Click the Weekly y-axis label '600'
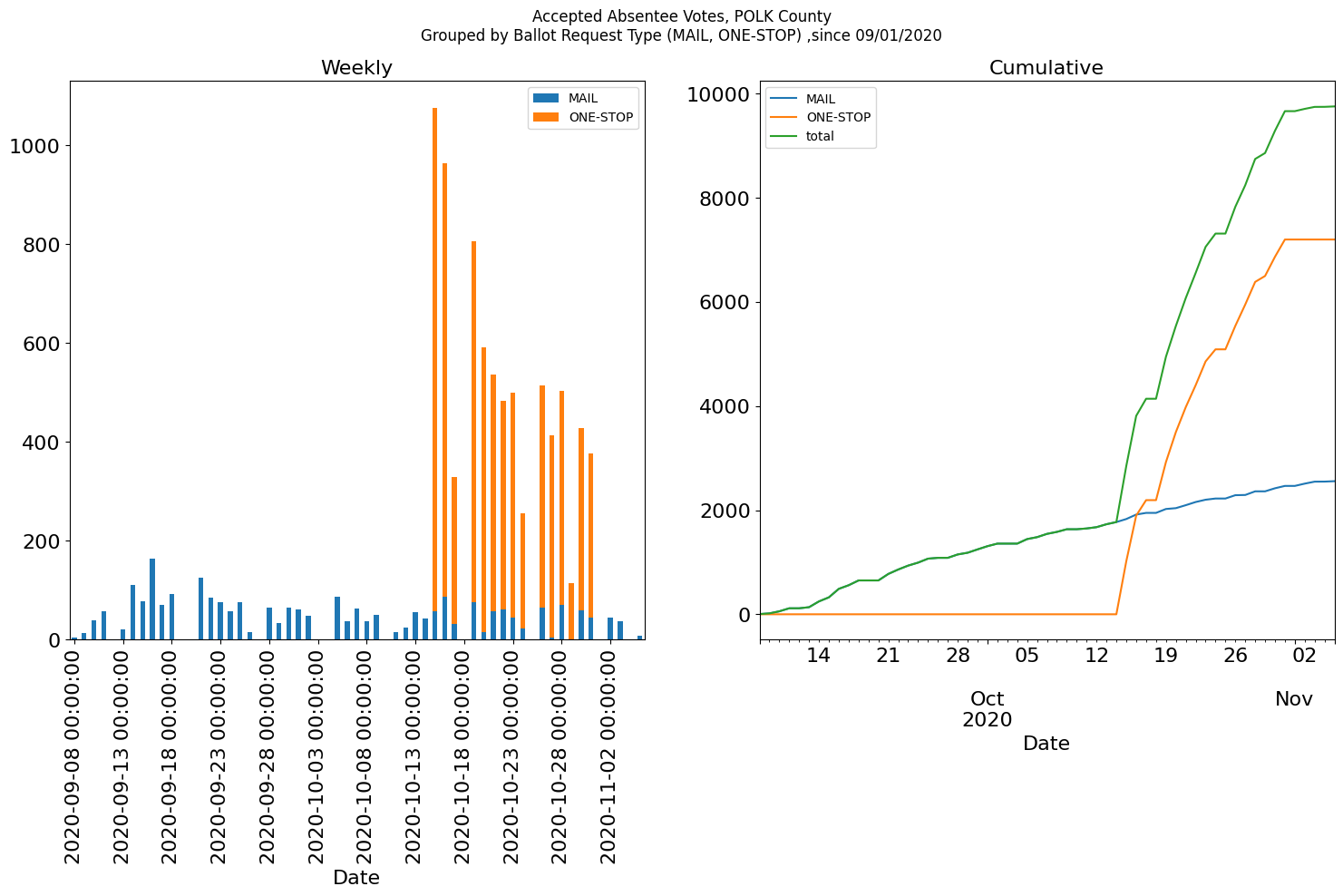Image resolution: width=1343 pixels, height=896 pixels. 43,344
